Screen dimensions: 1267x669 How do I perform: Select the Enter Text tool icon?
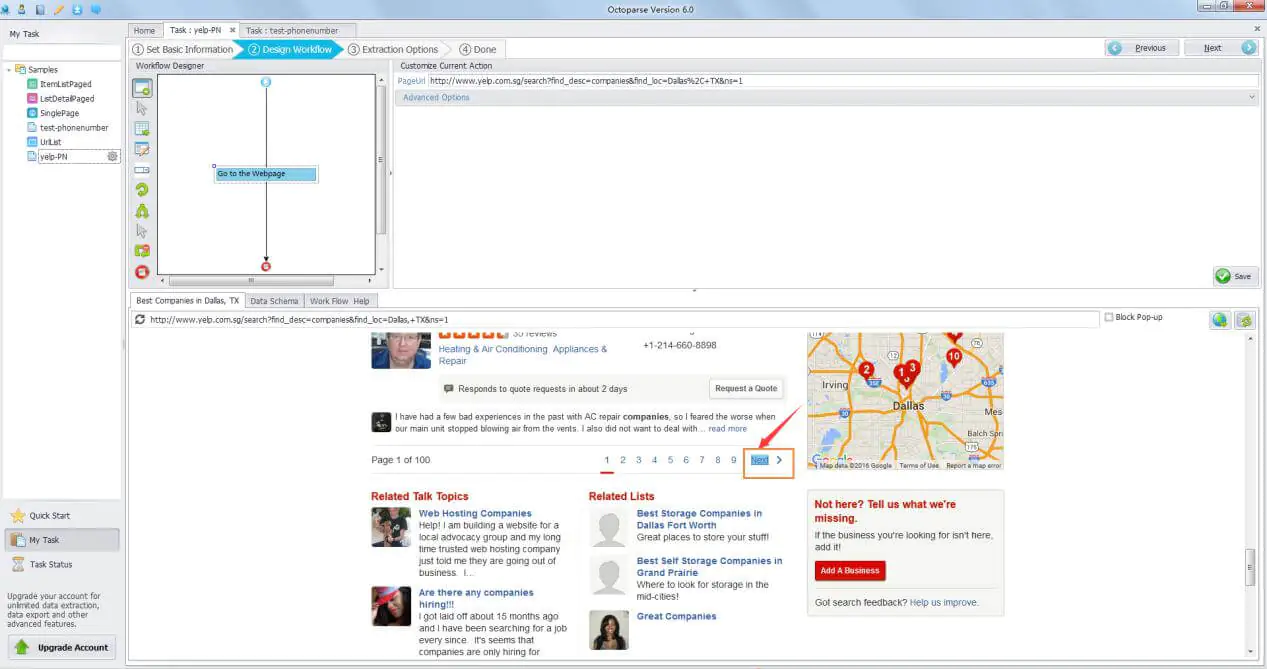tap(142, 149)
